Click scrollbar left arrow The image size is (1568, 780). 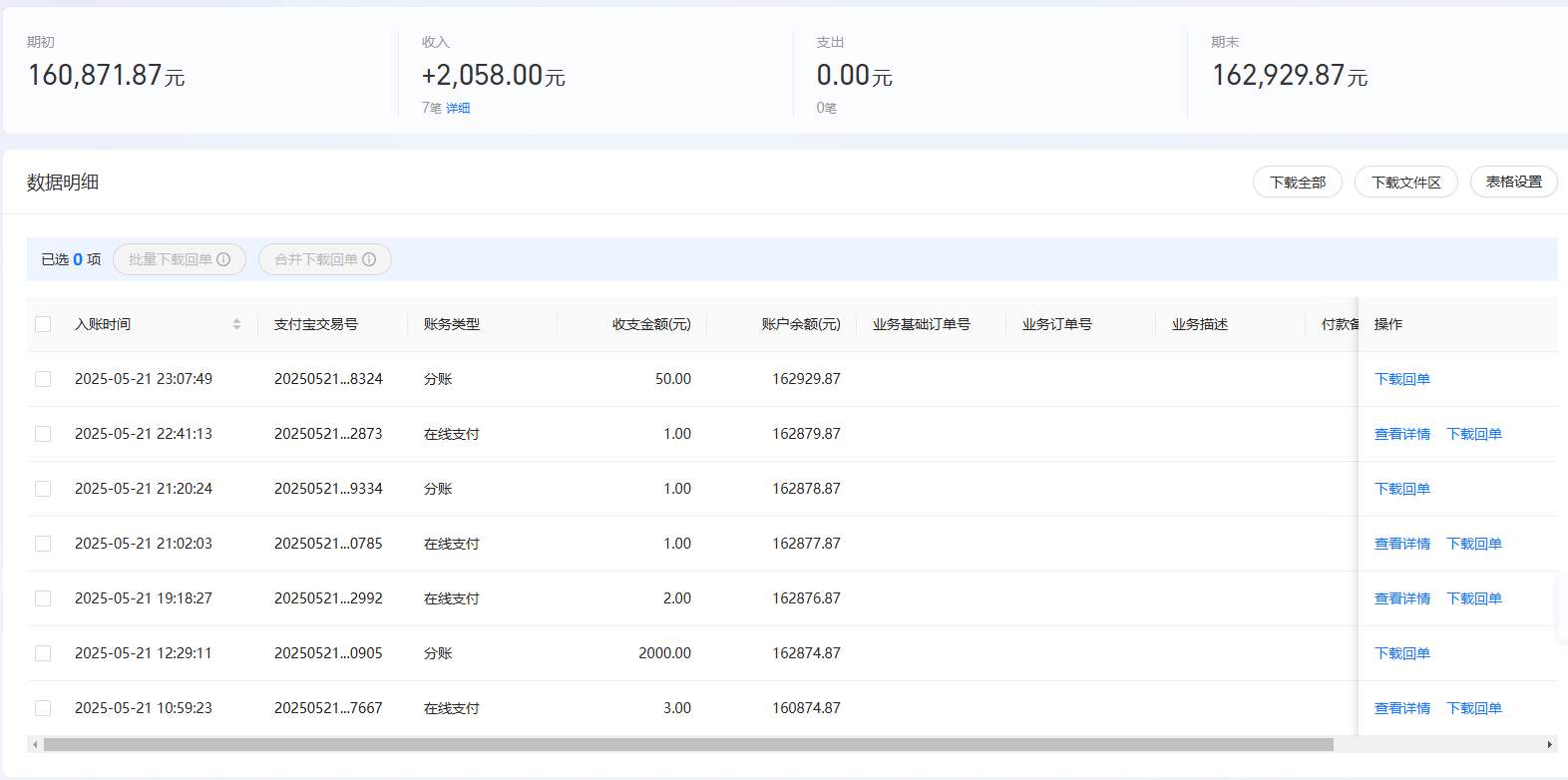click(x=35, y=744)
